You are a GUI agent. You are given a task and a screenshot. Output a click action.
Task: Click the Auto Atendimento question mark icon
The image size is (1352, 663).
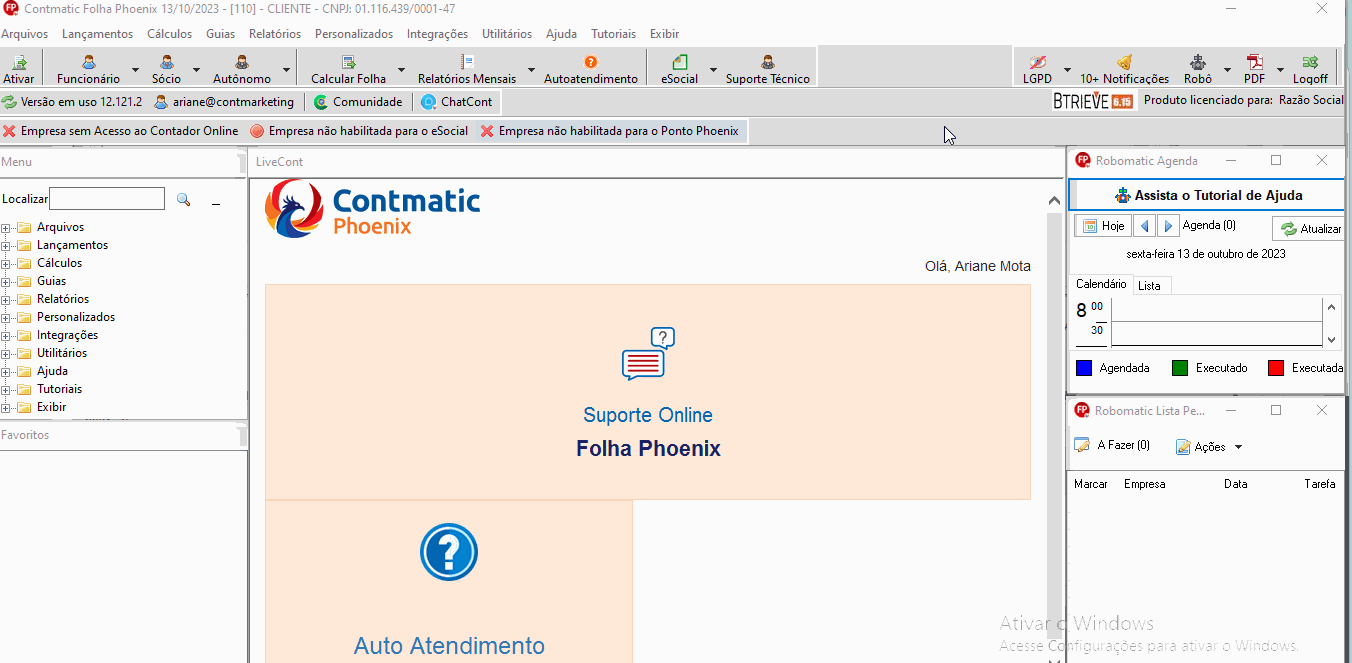[449, 552]
